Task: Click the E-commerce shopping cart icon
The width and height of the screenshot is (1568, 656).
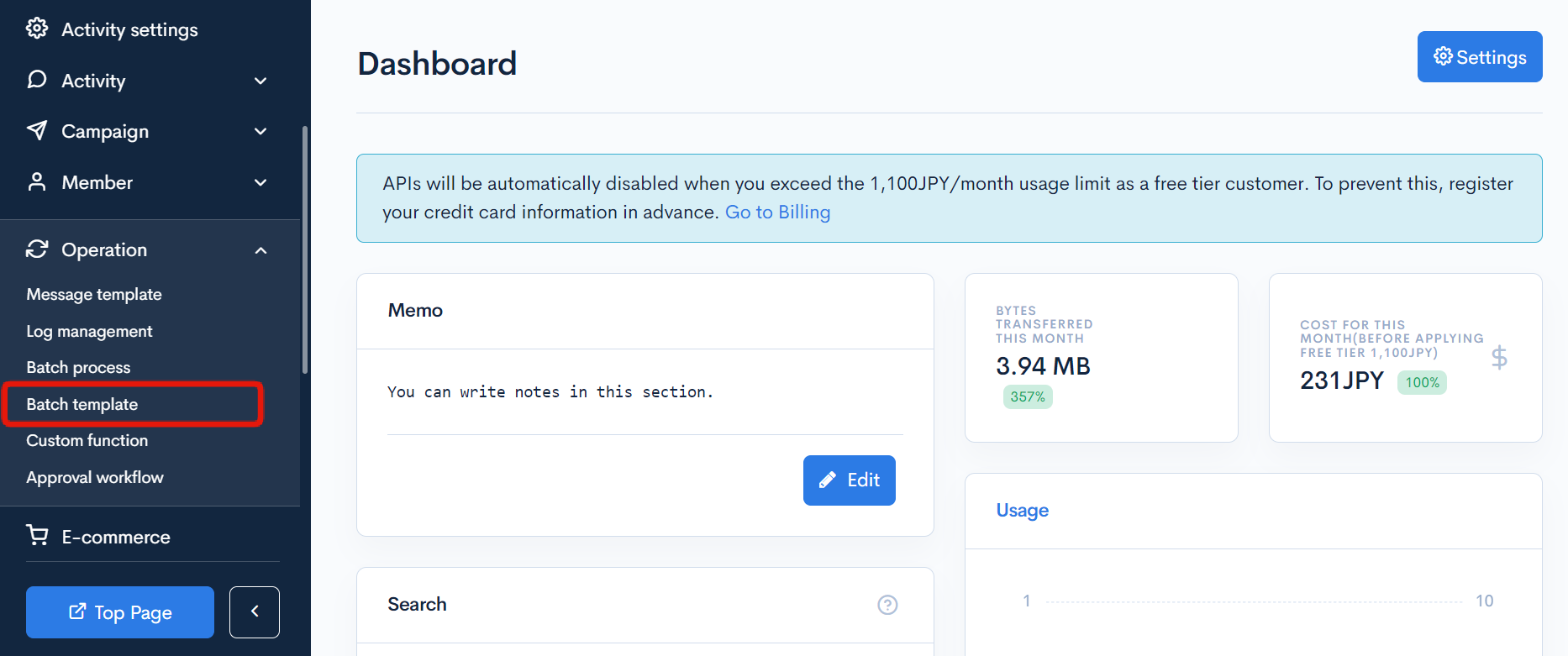Action: (38, 535)
